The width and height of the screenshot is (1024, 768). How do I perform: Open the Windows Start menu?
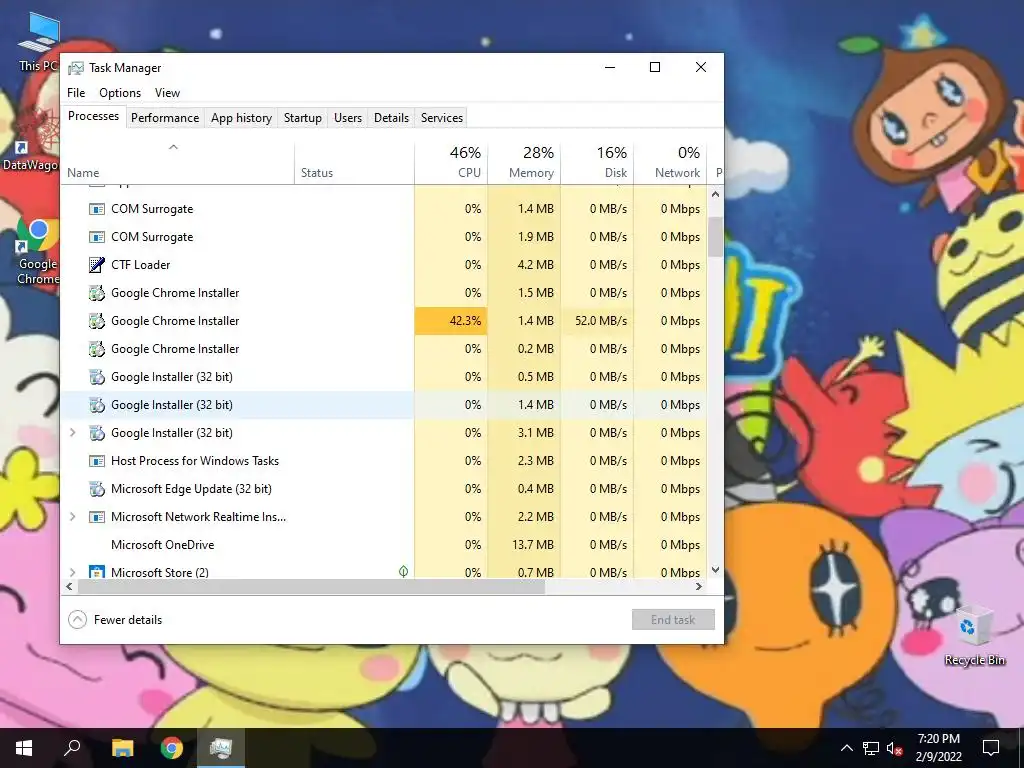click(x=24, y=748)
